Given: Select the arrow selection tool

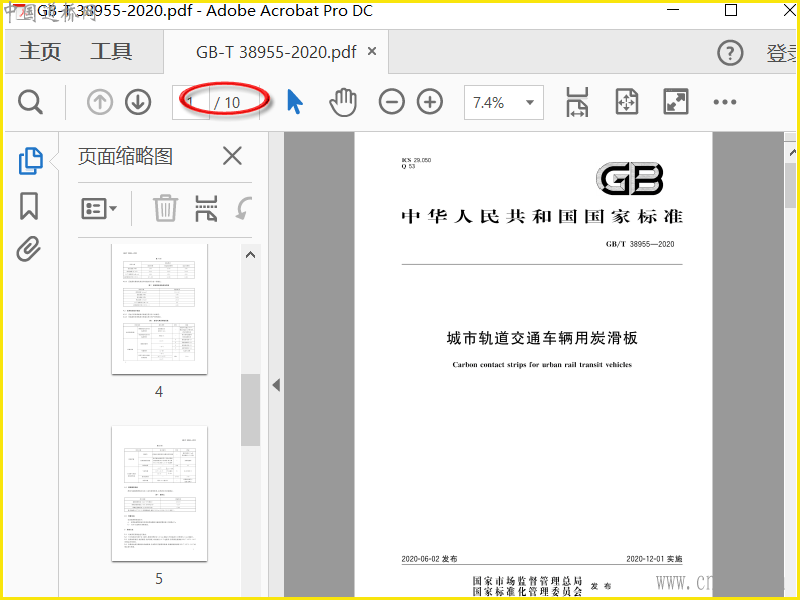Looking at the screenshot, I should (294, 102).
